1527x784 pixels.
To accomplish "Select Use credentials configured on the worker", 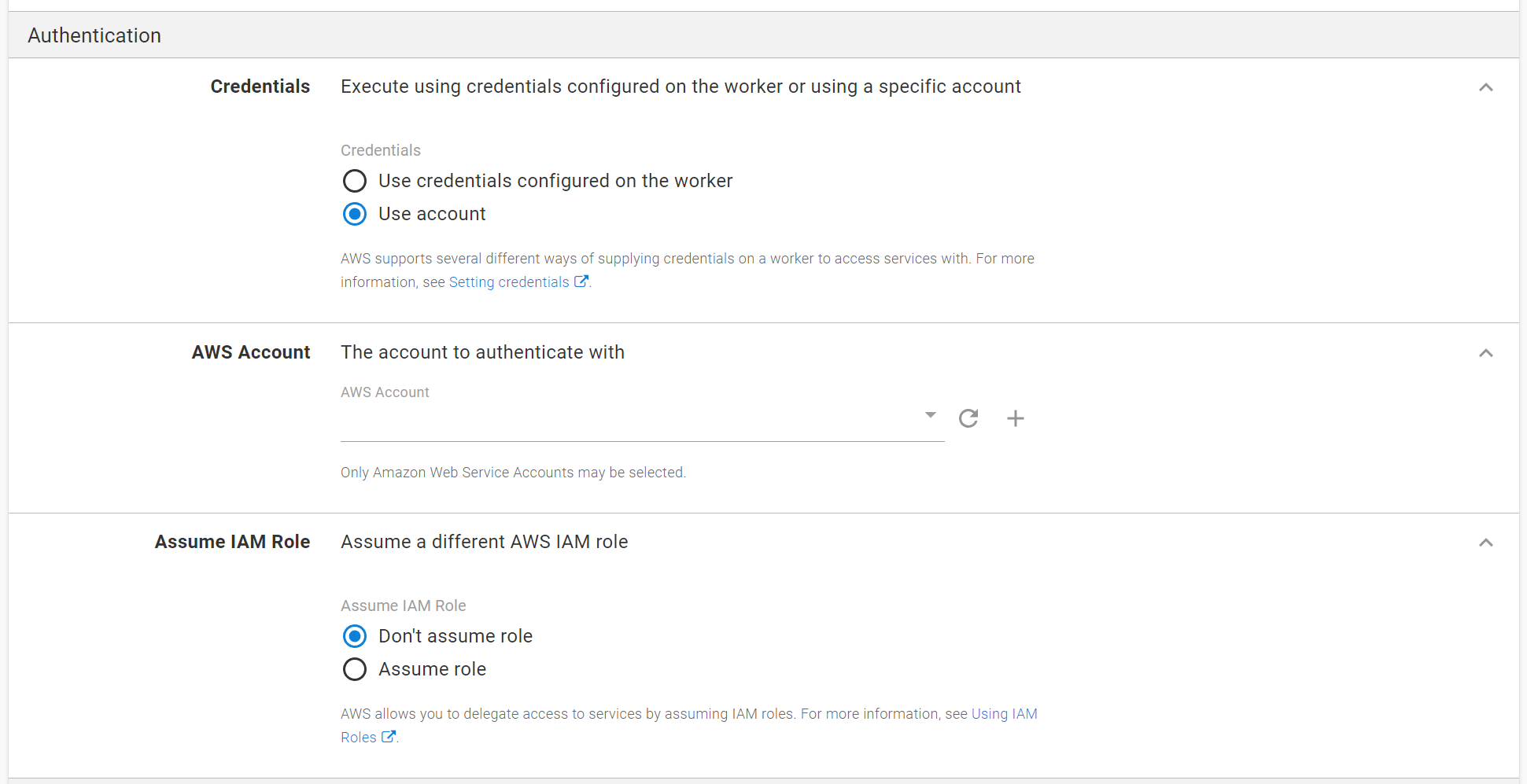I will coord(355,181).
